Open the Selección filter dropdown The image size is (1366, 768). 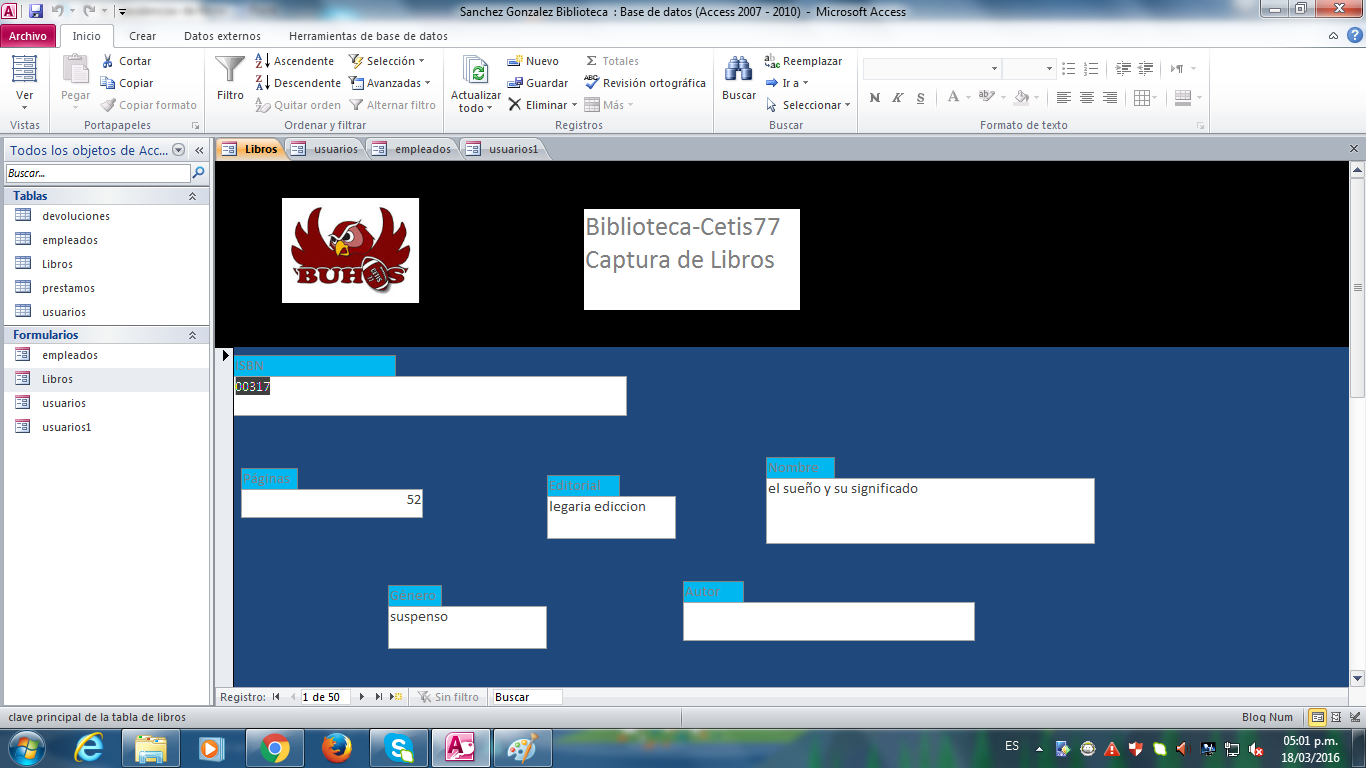[387, 61]
